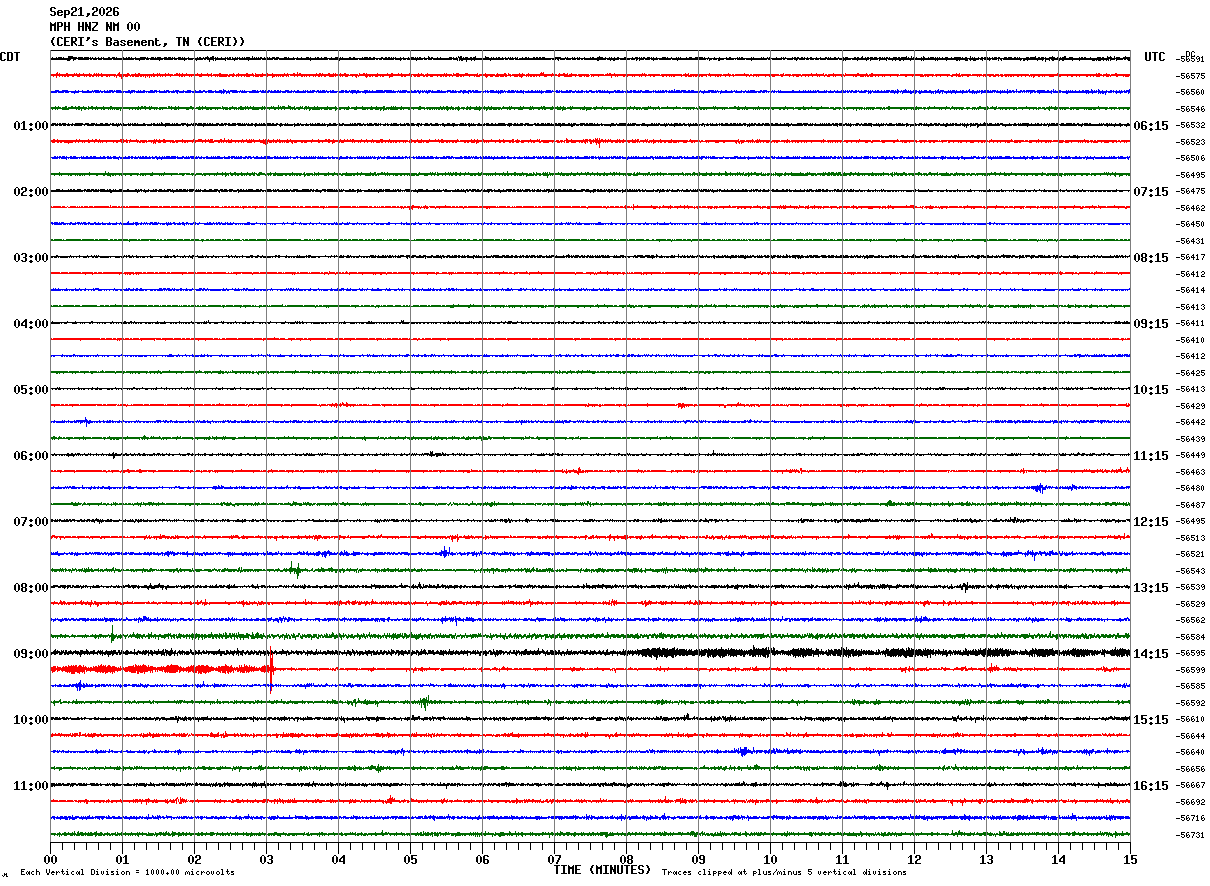Click the vertical division microvolts scale note
The height and width of the screenshot is (886, 1210).
click(x=127, y=872)
